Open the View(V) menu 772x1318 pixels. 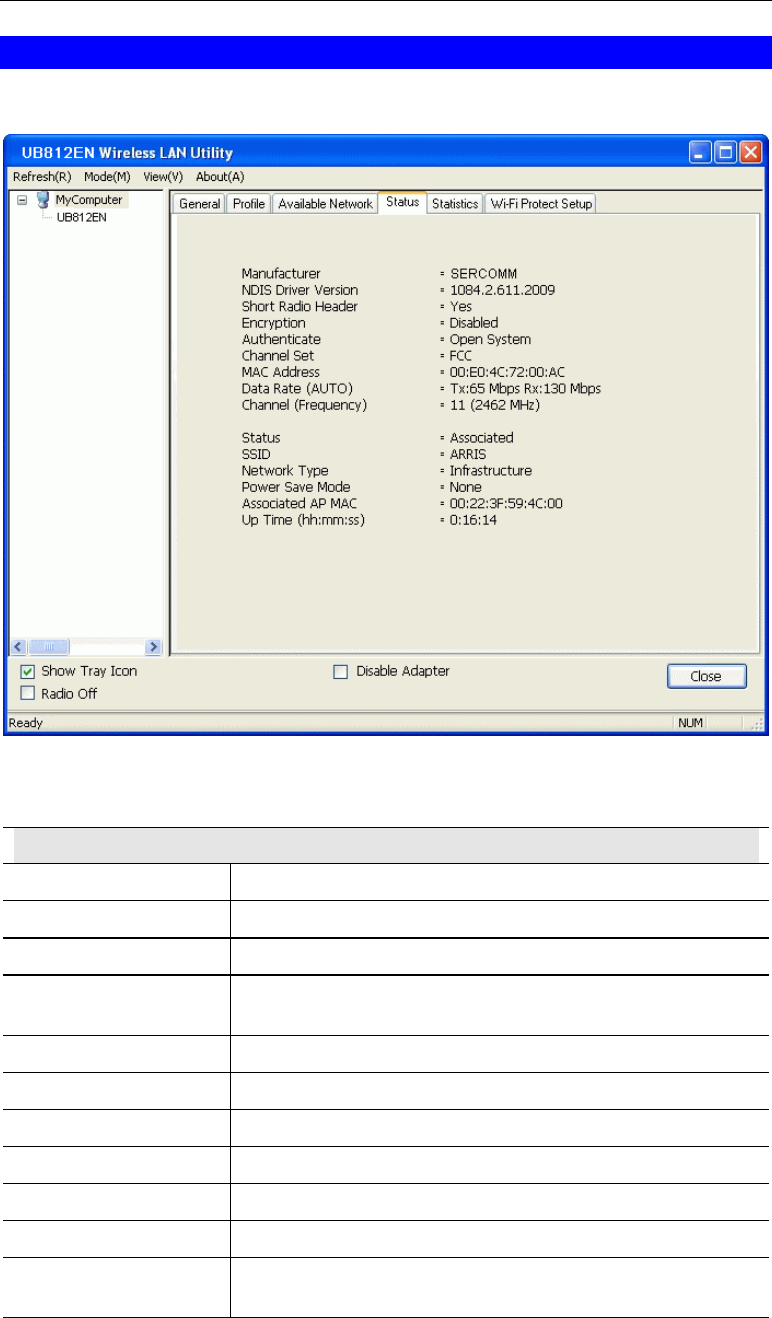(x=163, y=176)
